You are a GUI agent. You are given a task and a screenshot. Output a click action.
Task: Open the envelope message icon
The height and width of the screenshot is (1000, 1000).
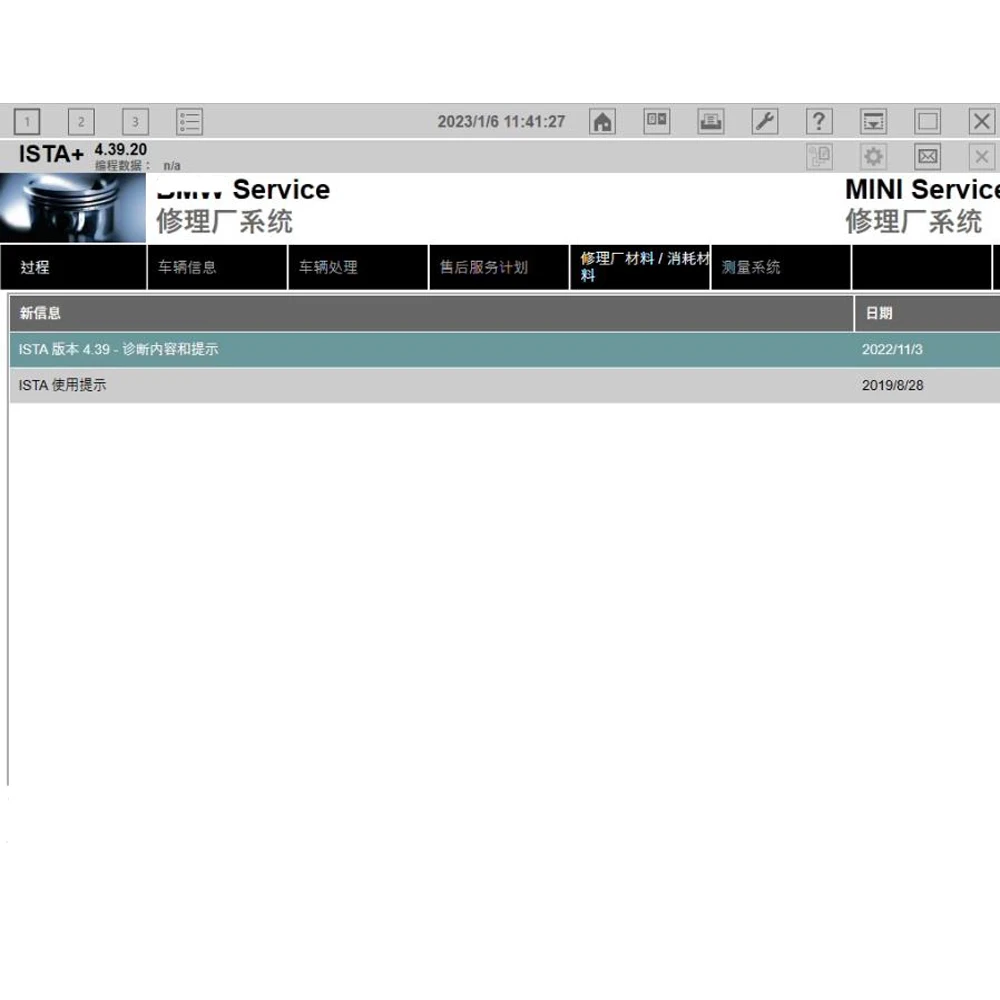(x=928, y=156)
